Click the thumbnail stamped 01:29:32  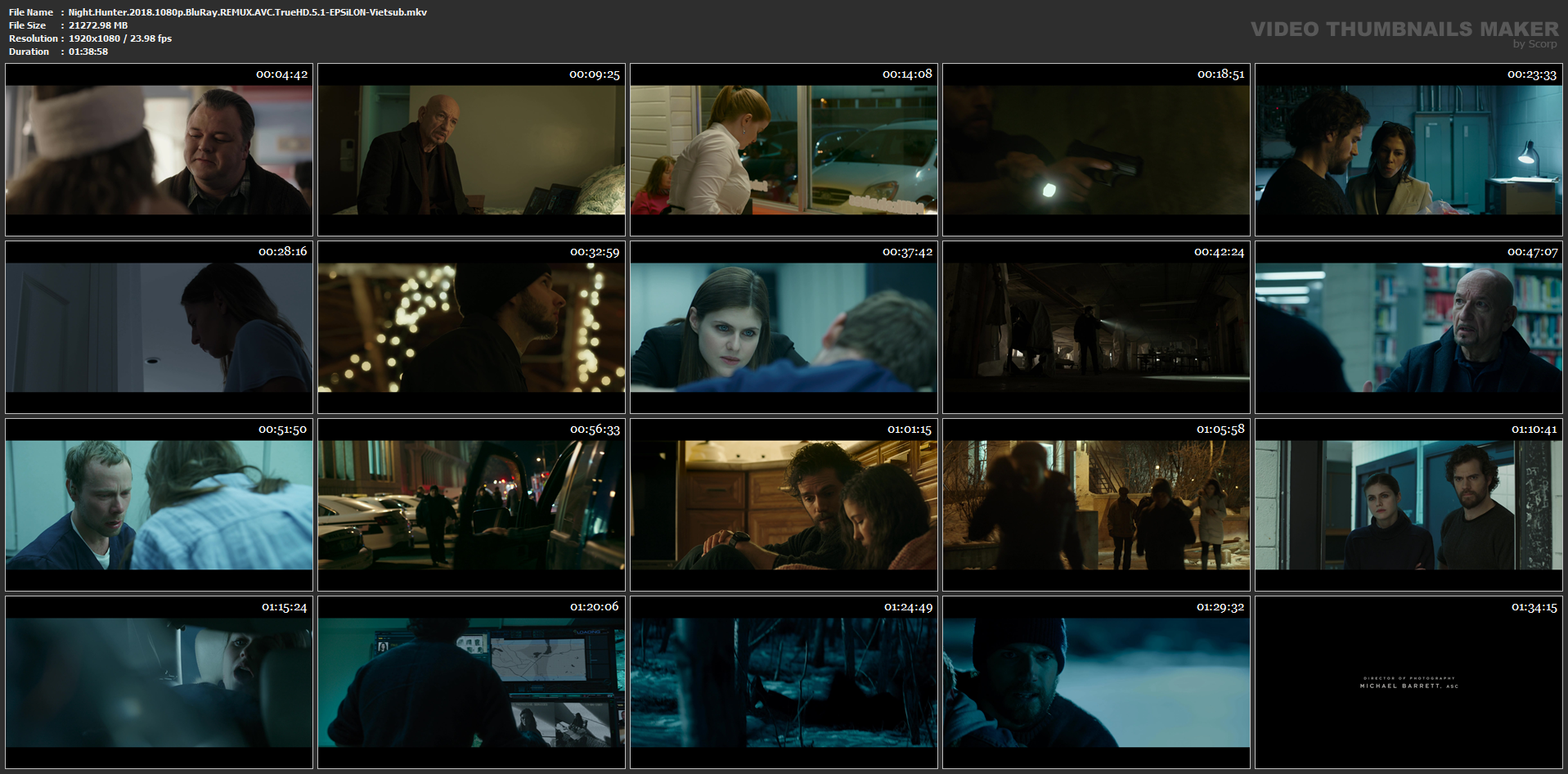pyautogui.click(x=1096, y=682)
